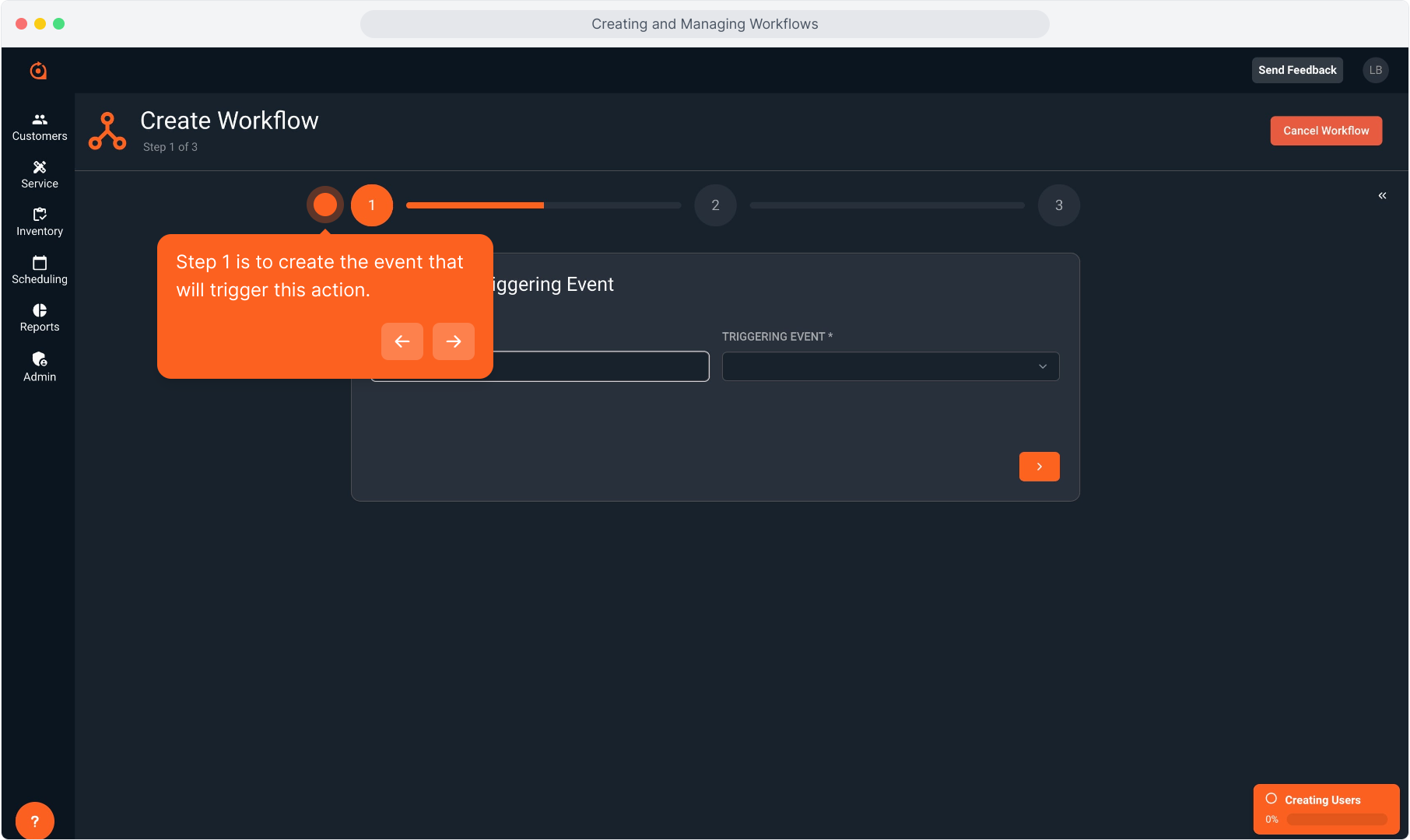
Task: Toggle the Creating Users checklist circle
Action: (1271, 799)
